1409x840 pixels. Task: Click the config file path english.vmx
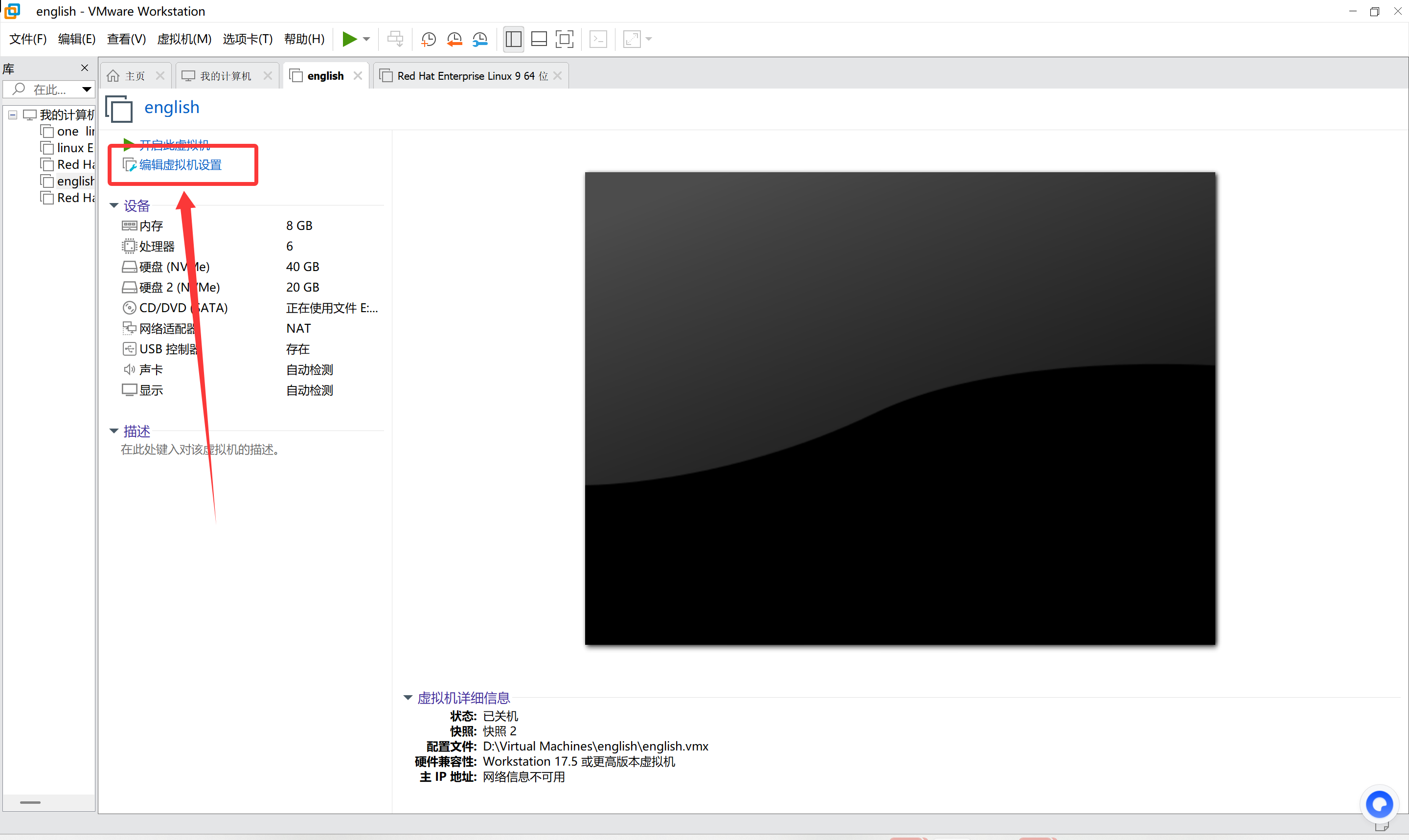(x=595, y=747)
